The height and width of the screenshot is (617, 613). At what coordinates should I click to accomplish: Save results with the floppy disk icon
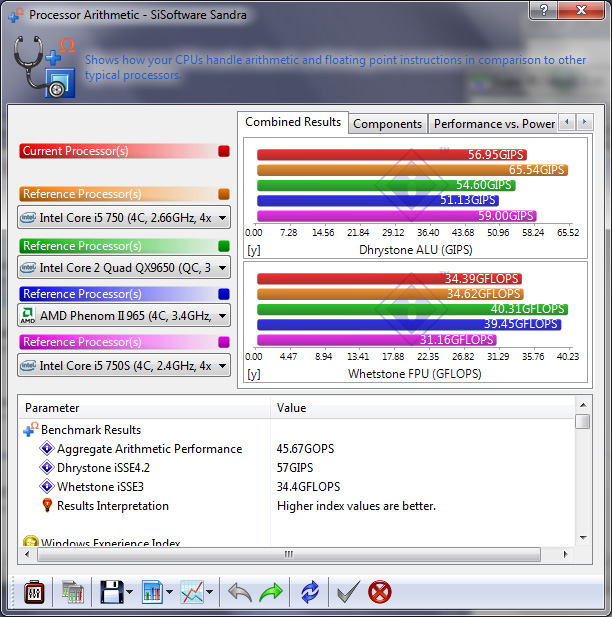(x=111, y=592)
